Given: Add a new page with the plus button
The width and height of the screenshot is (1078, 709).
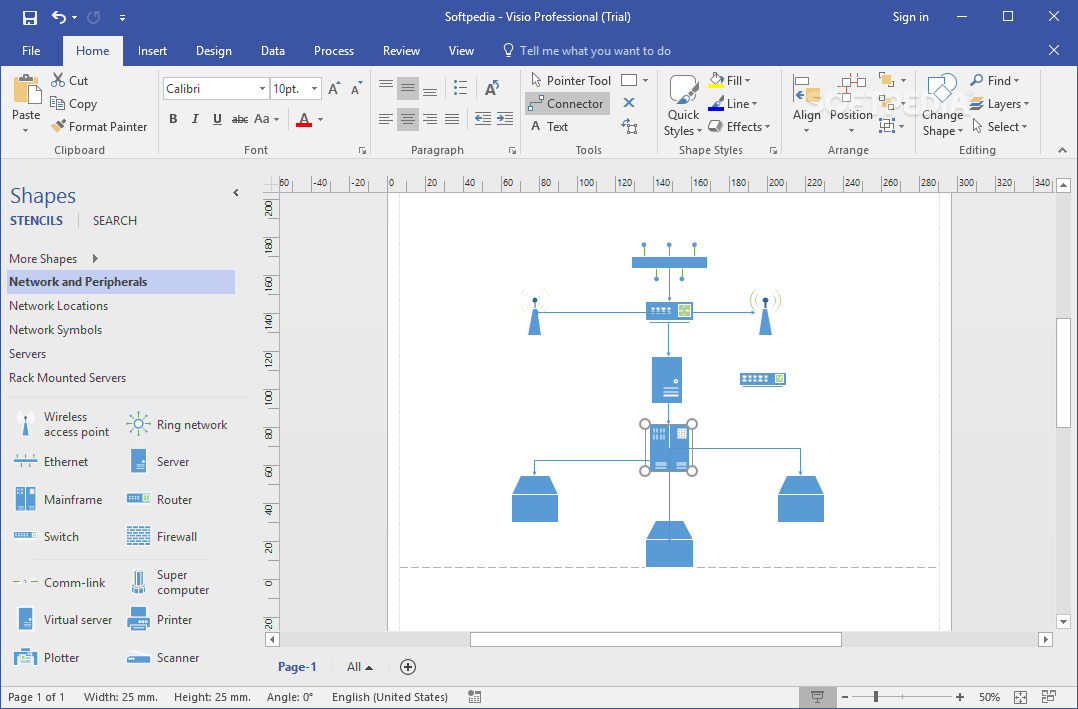Looking at the screenshot, I should (407, 667).
